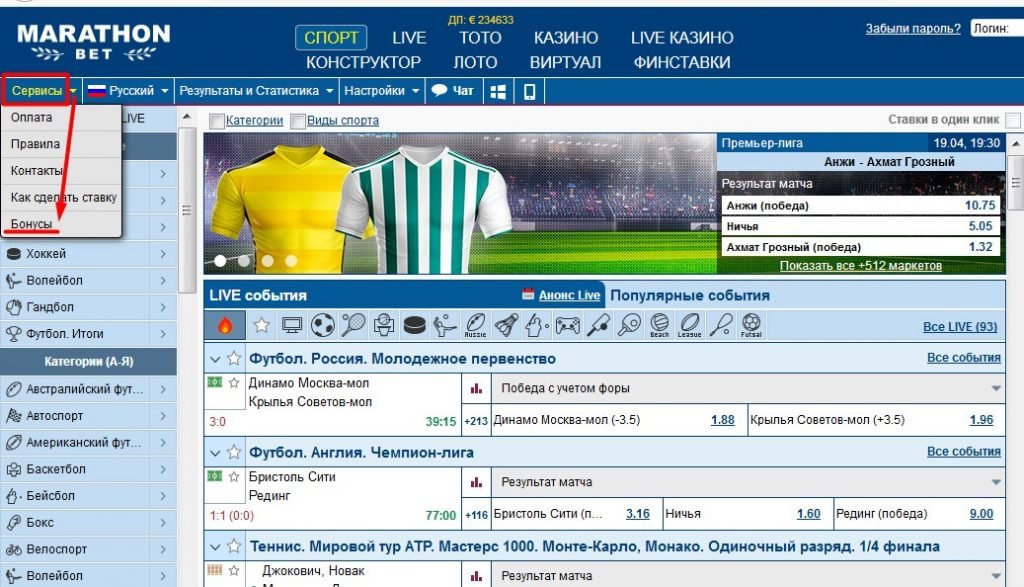Tick the Виды спорта checkbox
The image size is (1024, 587).
pos(298,121)
